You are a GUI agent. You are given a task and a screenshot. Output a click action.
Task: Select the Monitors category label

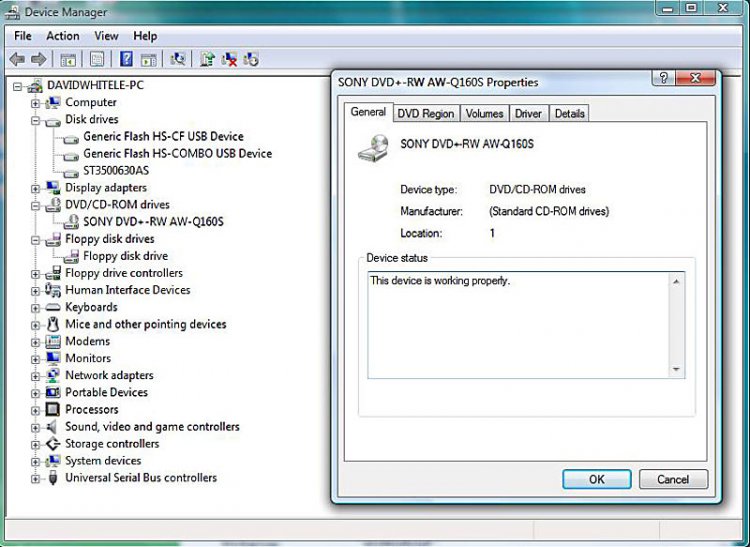pyautogui.click(x=88, y=358)
